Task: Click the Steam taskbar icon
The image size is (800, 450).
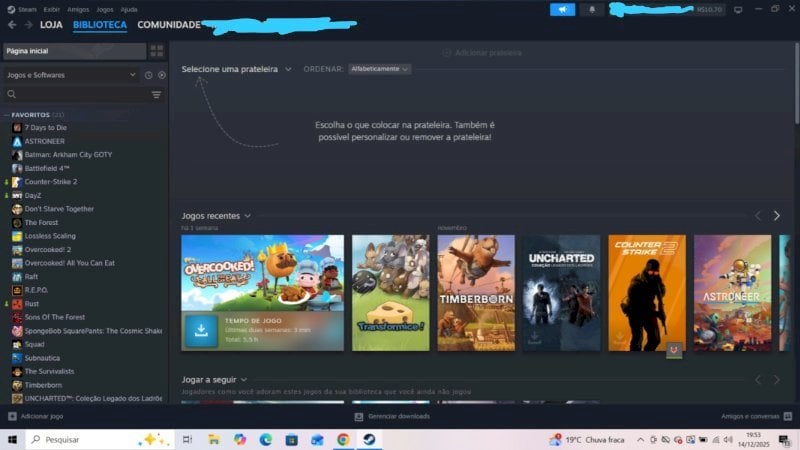Action: click(x=369, y=439)
